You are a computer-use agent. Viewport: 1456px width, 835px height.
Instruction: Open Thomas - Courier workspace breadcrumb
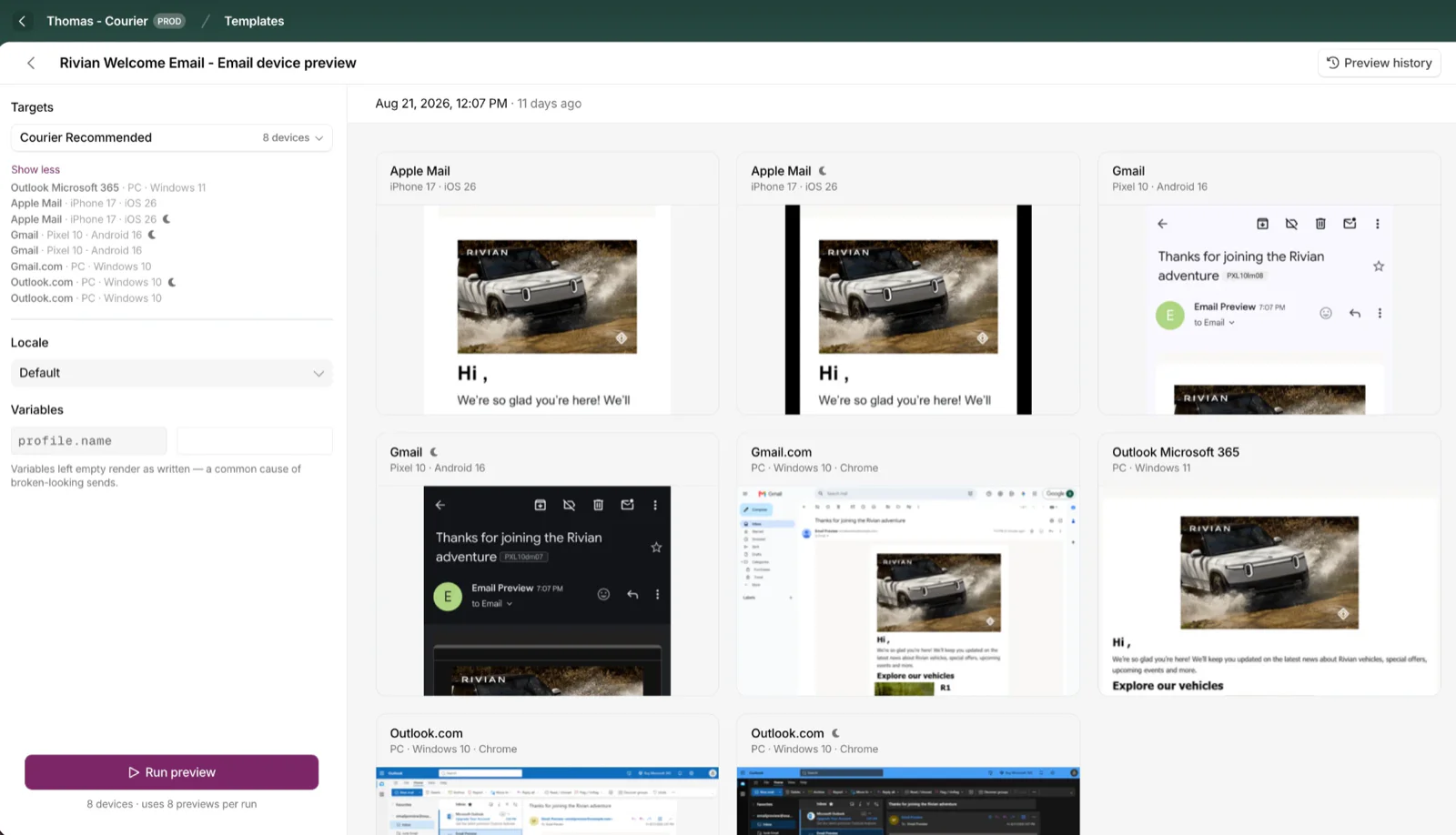[x=96, y=21]
